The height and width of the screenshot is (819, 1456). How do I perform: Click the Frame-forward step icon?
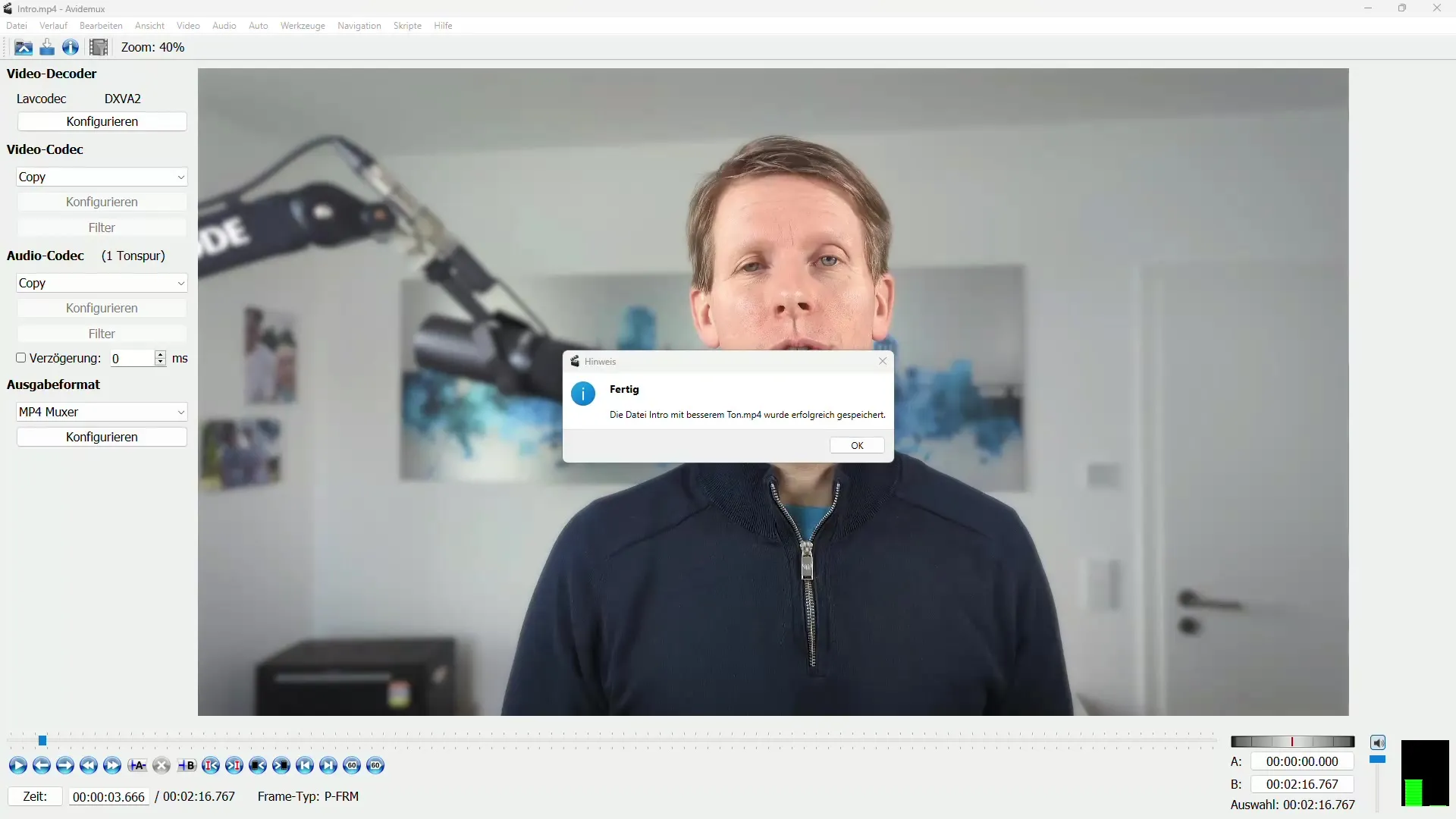point(65,765)
